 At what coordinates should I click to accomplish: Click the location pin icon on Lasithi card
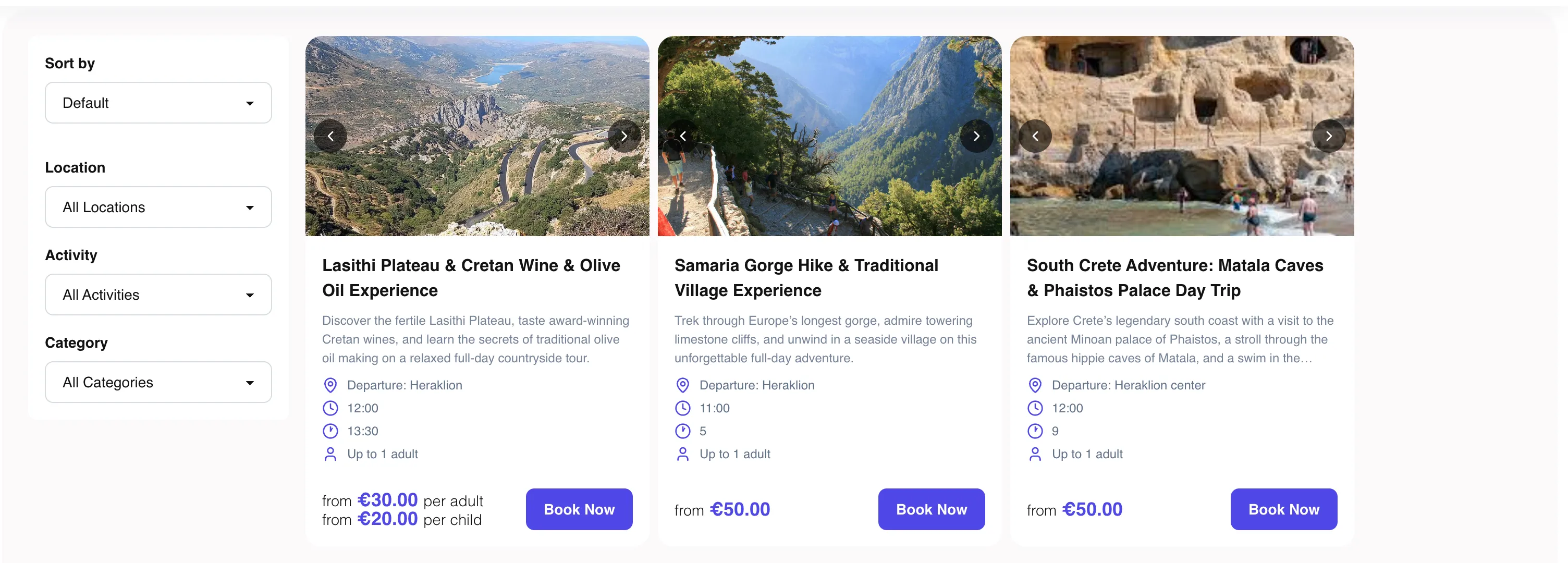click(x=330, y=385)
